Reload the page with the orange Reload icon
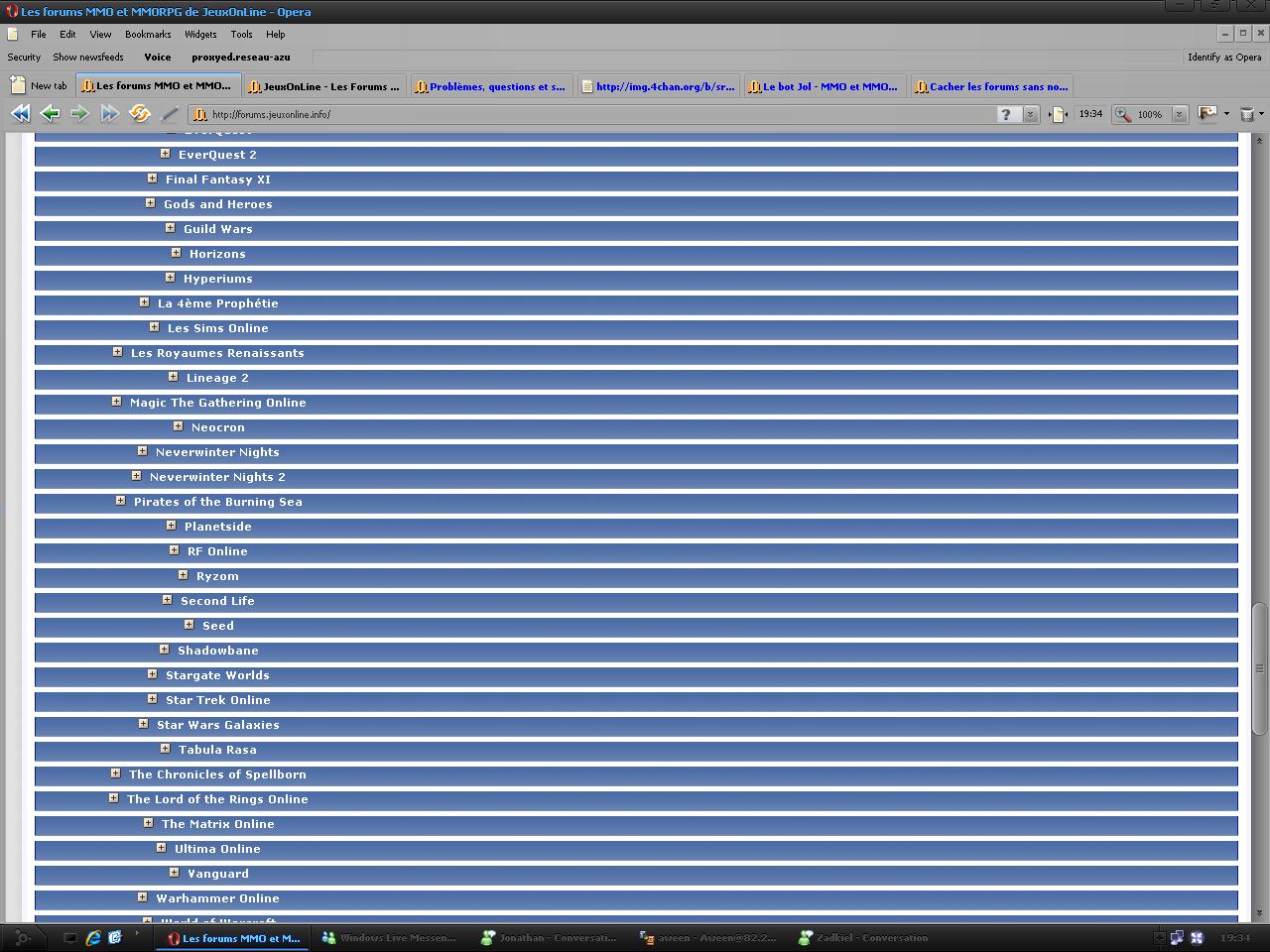Viewport: 1270px width, 952px height. [x=140, y=114]
